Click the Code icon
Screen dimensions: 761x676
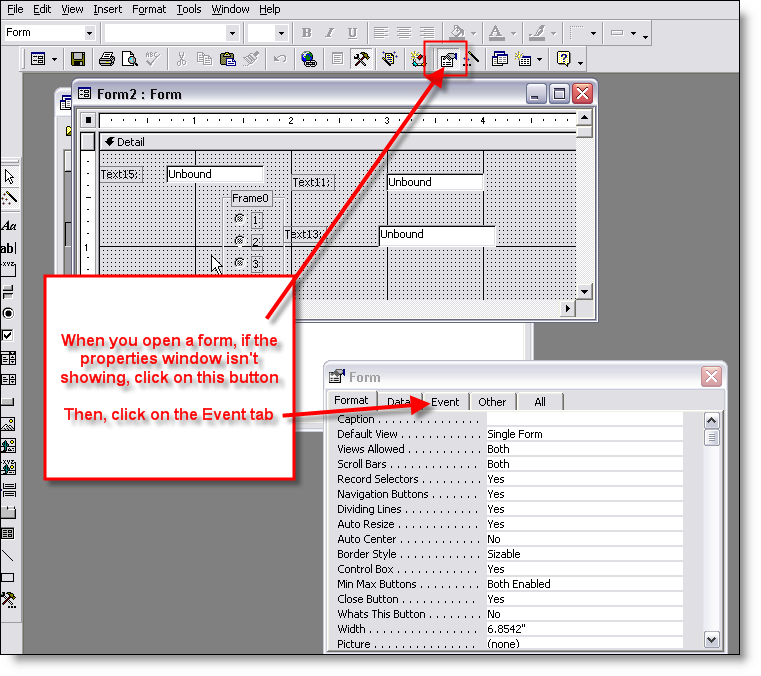tap(418, 59)
